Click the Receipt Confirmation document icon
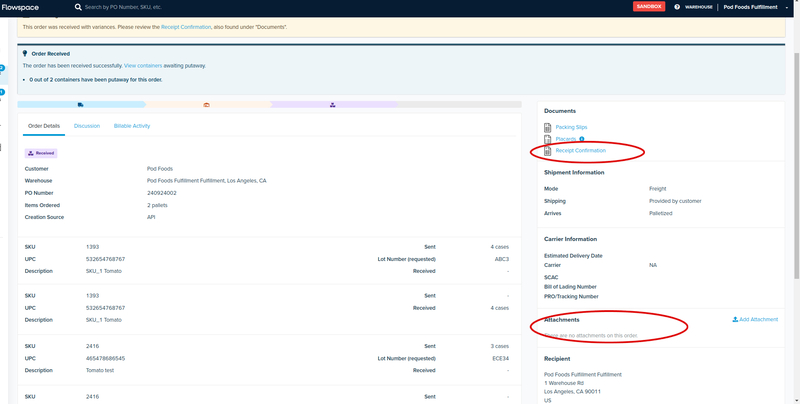 click(x=547, y=151)
